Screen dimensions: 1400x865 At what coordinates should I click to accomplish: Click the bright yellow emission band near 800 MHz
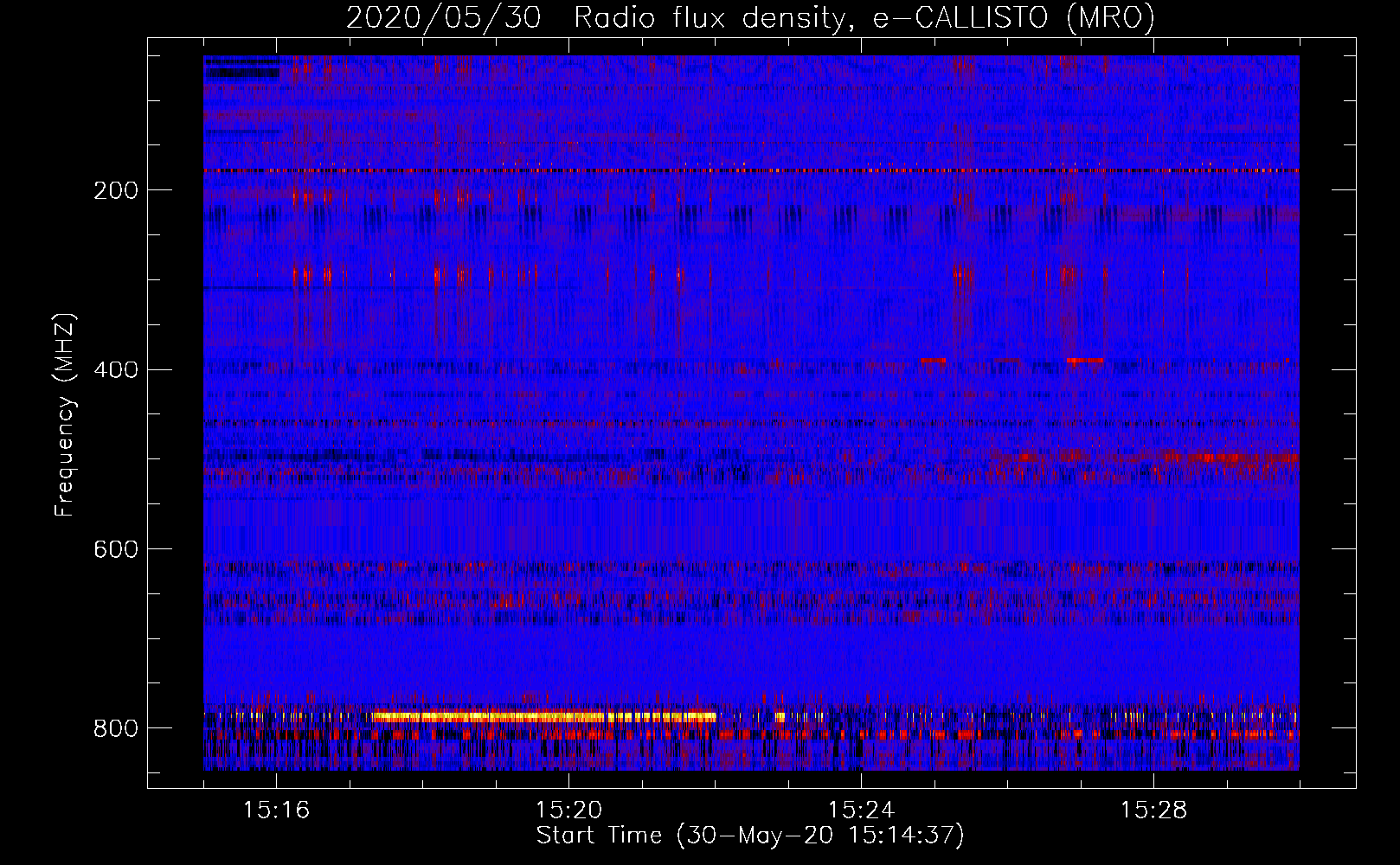click(543, 717)
